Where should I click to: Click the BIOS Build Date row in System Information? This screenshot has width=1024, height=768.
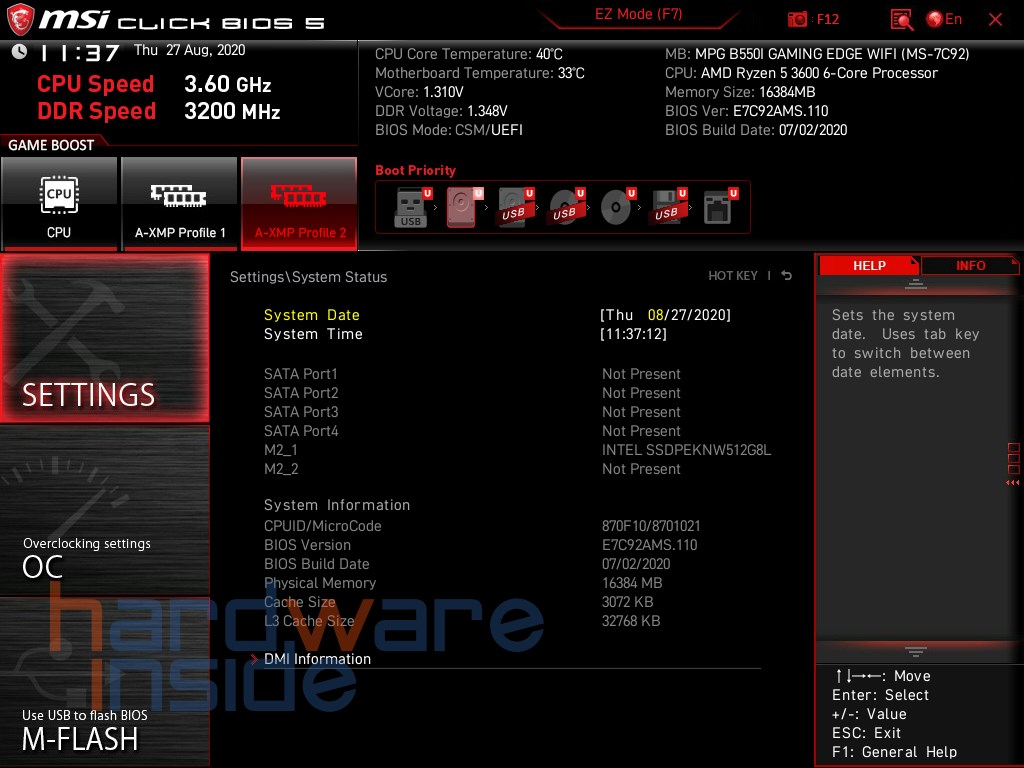[467, 564]
